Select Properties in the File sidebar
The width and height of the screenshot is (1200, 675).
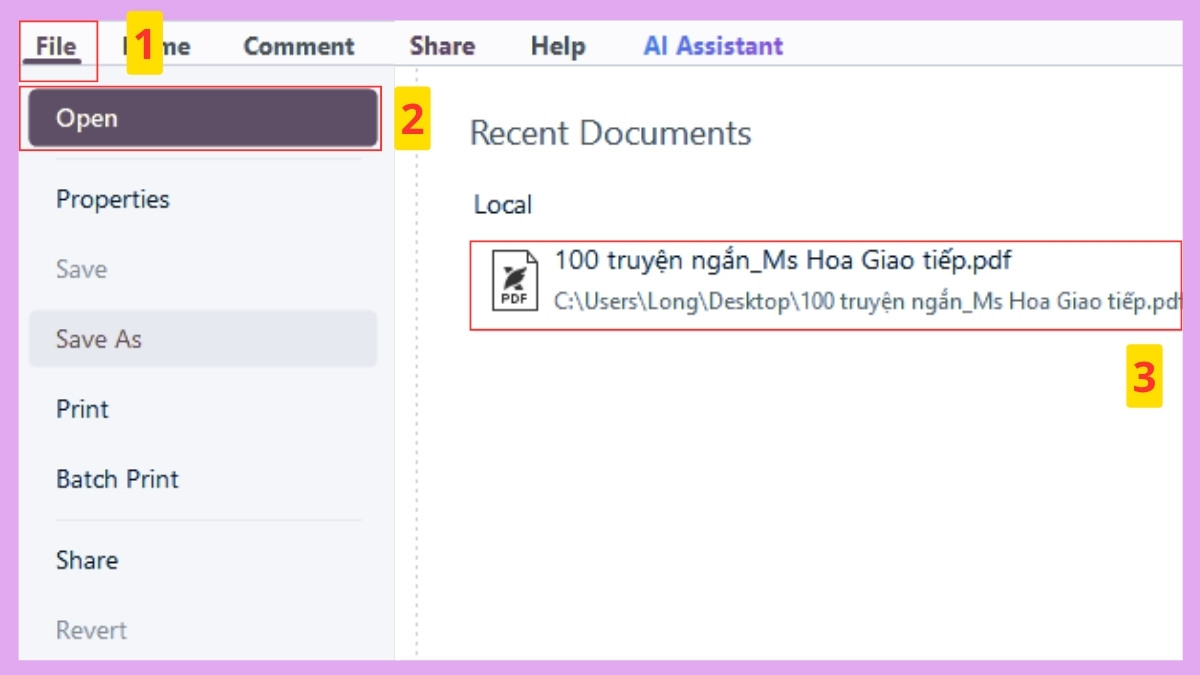[x=113, y=199]
